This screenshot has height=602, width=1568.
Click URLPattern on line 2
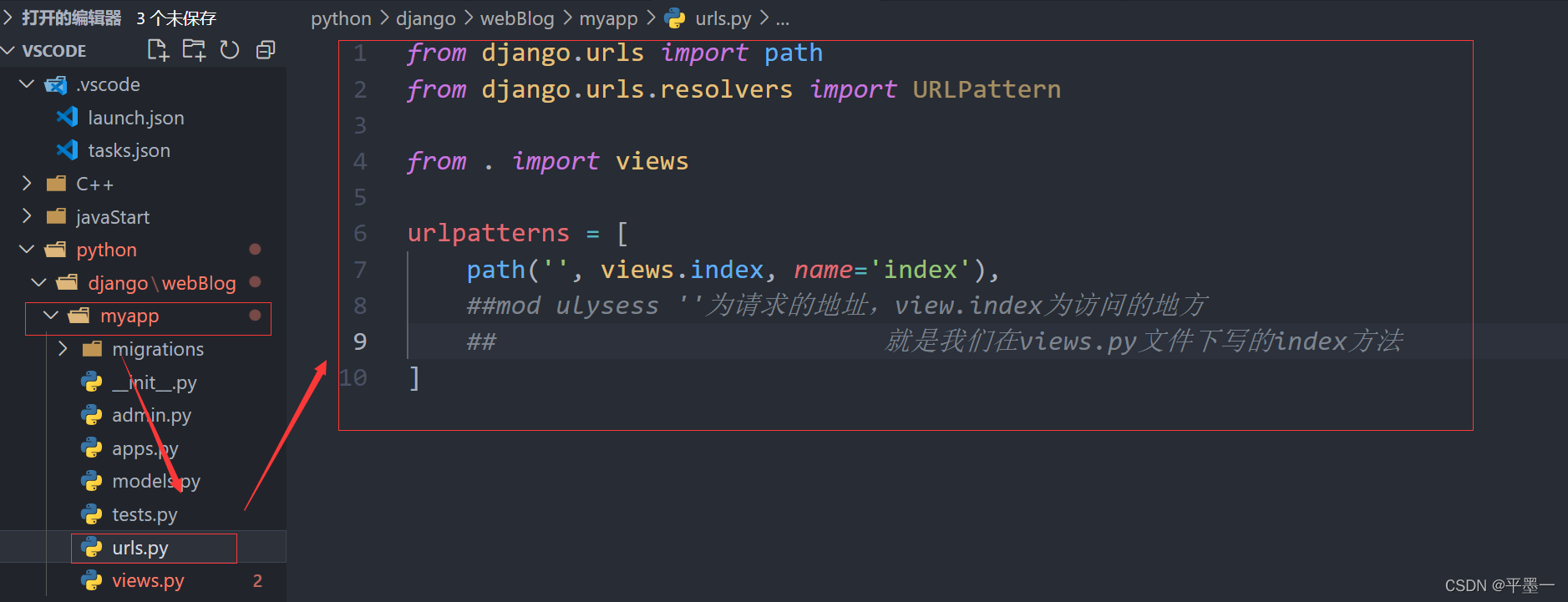pyautogui.click(x=987, y=89)
